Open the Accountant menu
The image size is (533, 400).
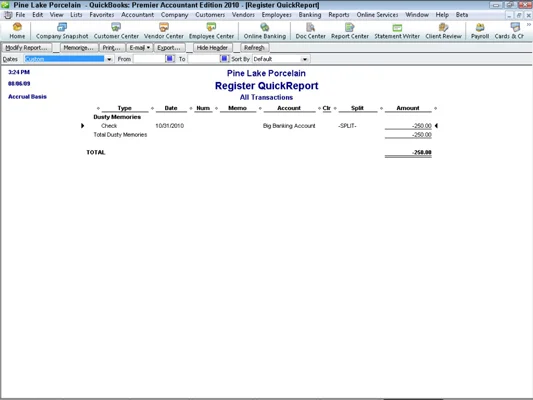pos(137,15)
